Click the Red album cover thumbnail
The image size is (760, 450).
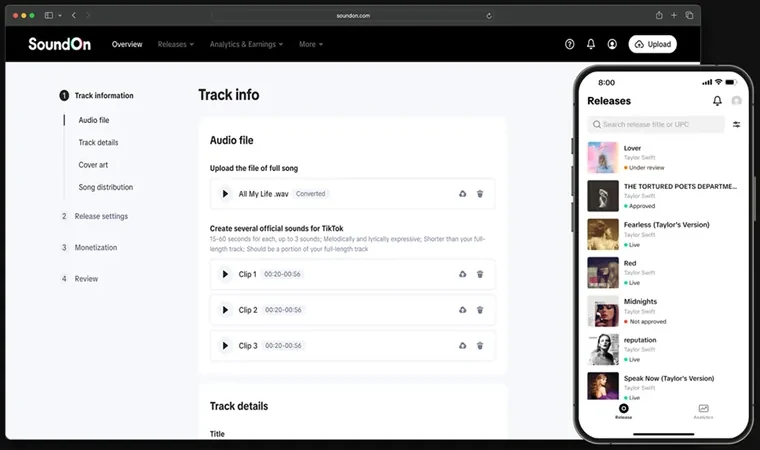click(603, 273)
